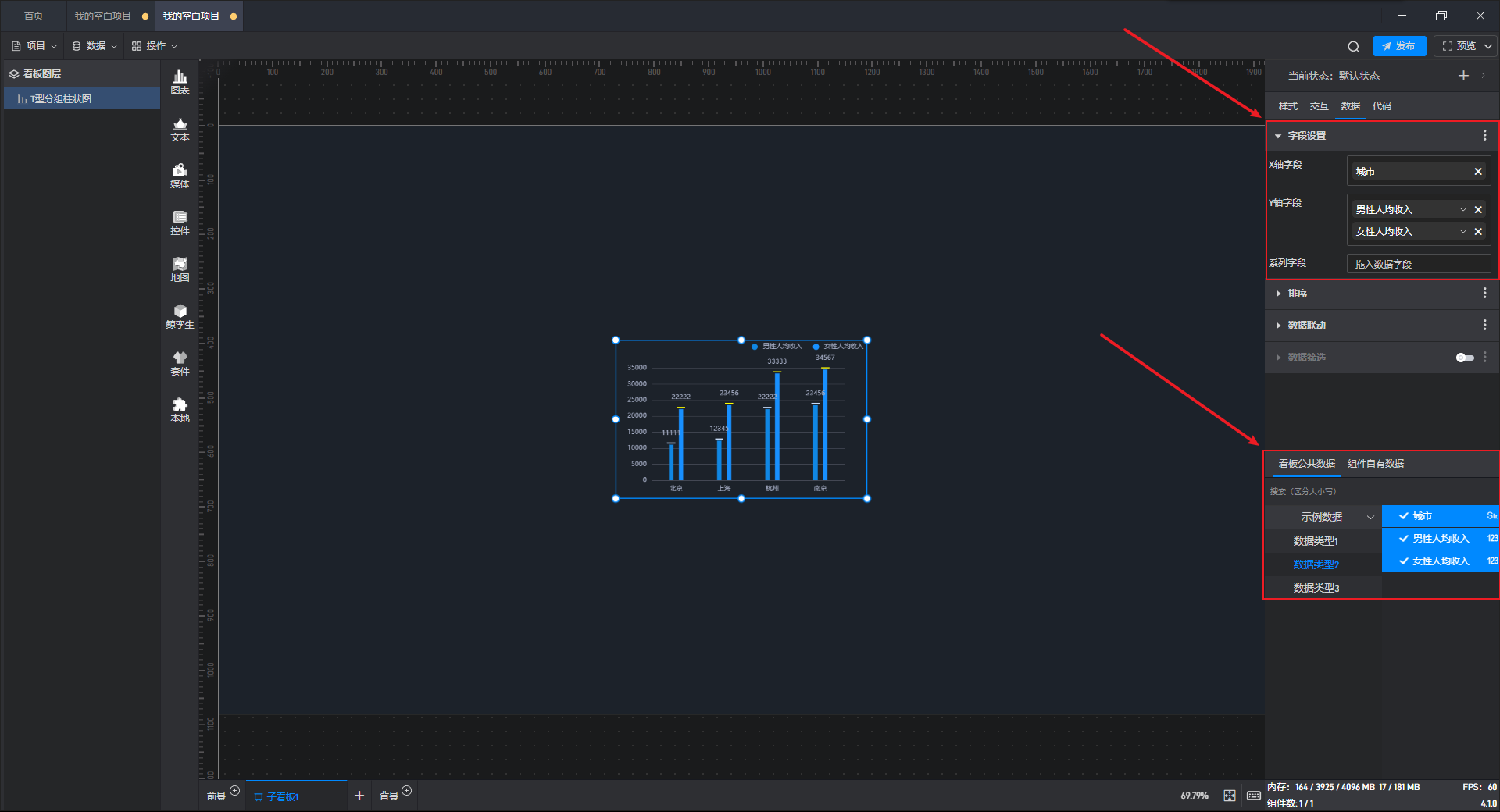Minimize the application window

[1402, 16]
